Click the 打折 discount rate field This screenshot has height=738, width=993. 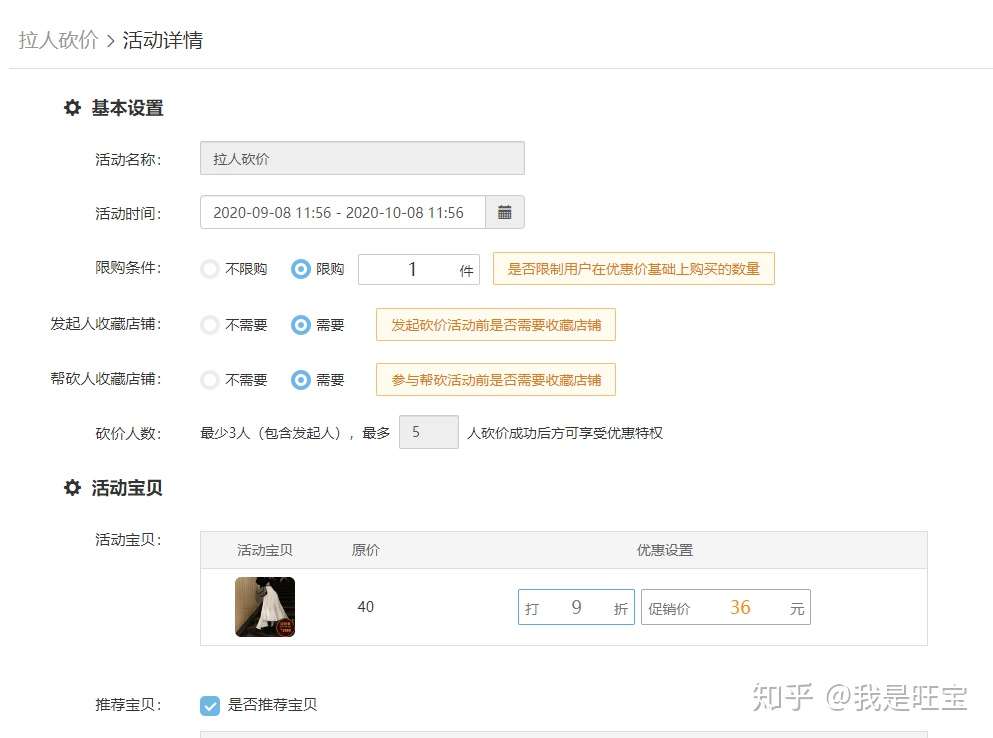coord(576,608)
